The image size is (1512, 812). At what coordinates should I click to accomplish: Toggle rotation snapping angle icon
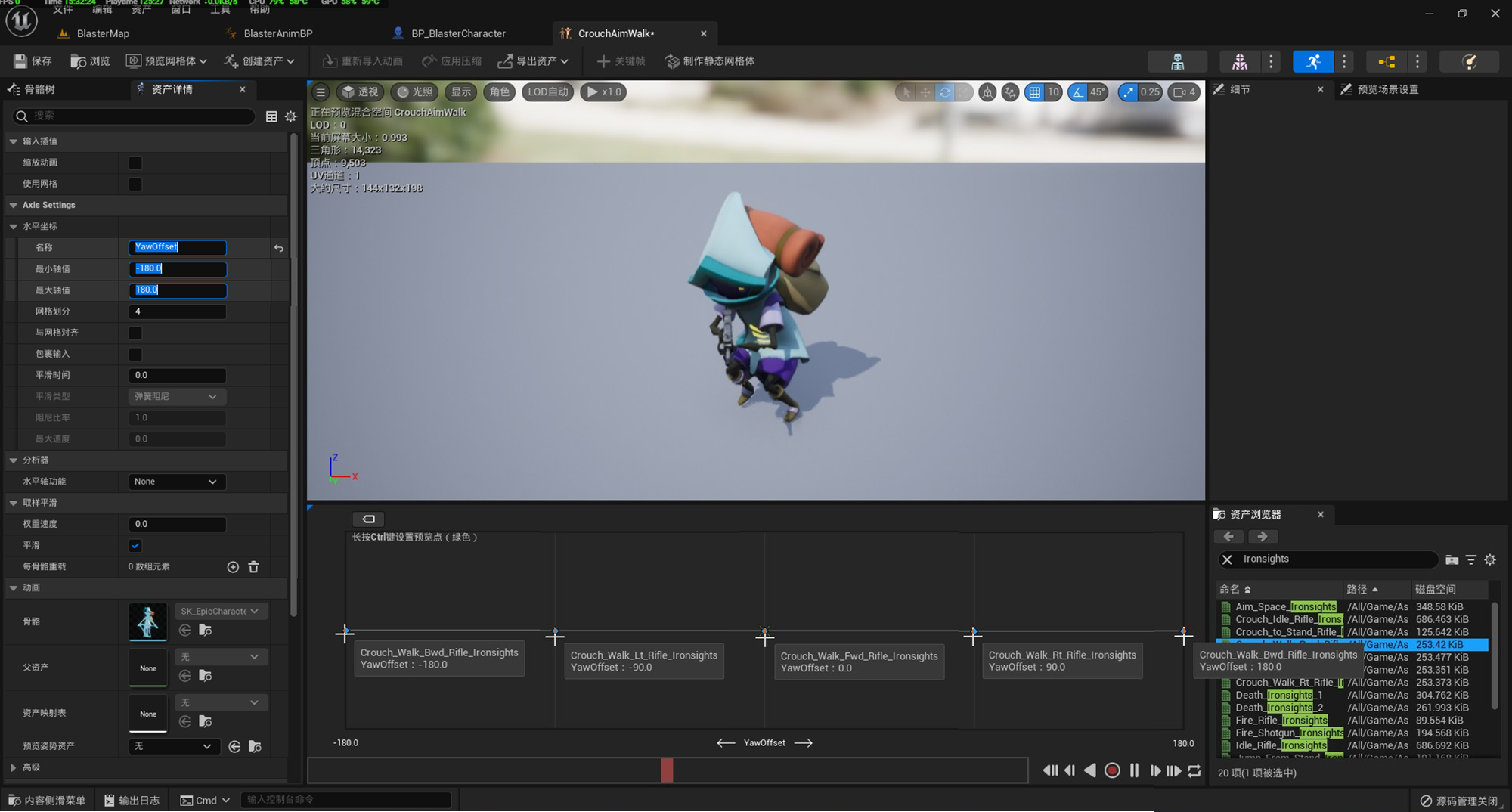[x=1078, y=92]
